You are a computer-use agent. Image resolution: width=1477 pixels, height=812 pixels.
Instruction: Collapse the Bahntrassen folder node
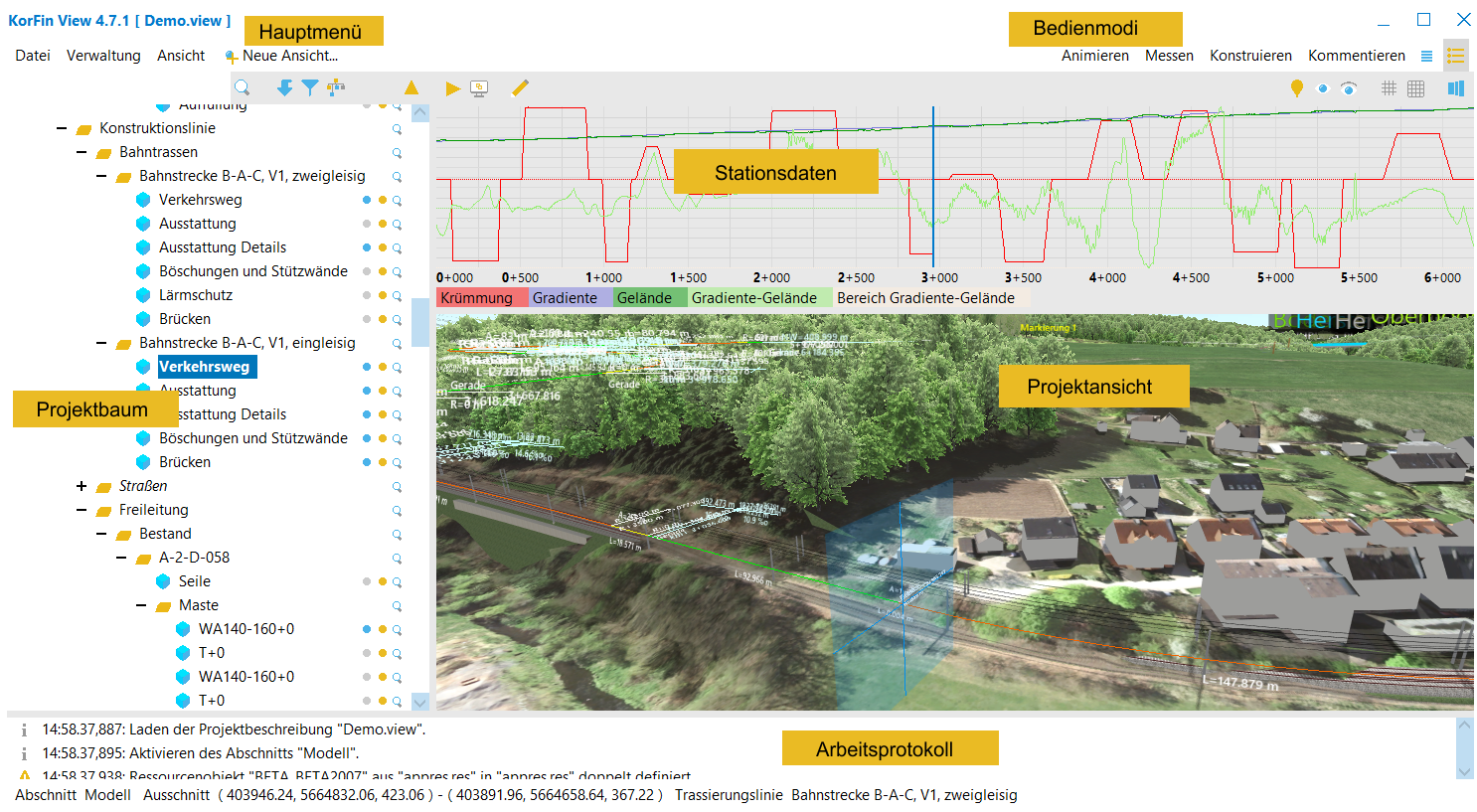(x=82, y=152)
